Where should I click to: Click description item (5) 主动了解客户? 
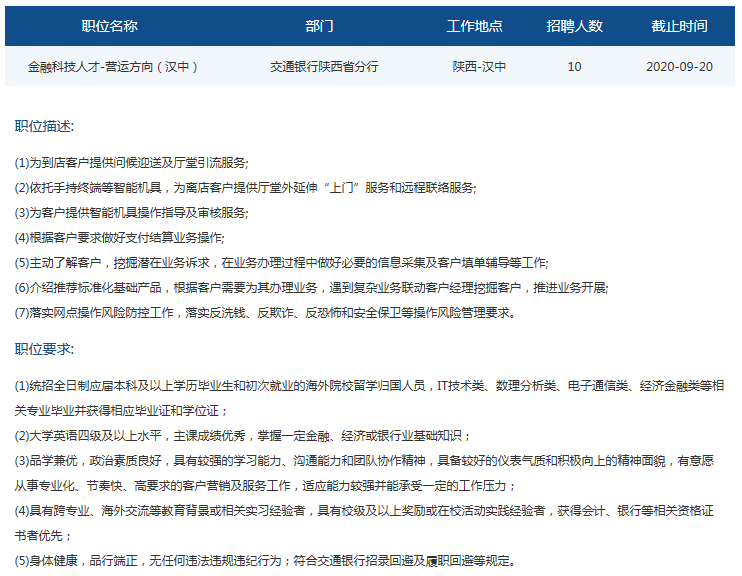click(281, 263)
